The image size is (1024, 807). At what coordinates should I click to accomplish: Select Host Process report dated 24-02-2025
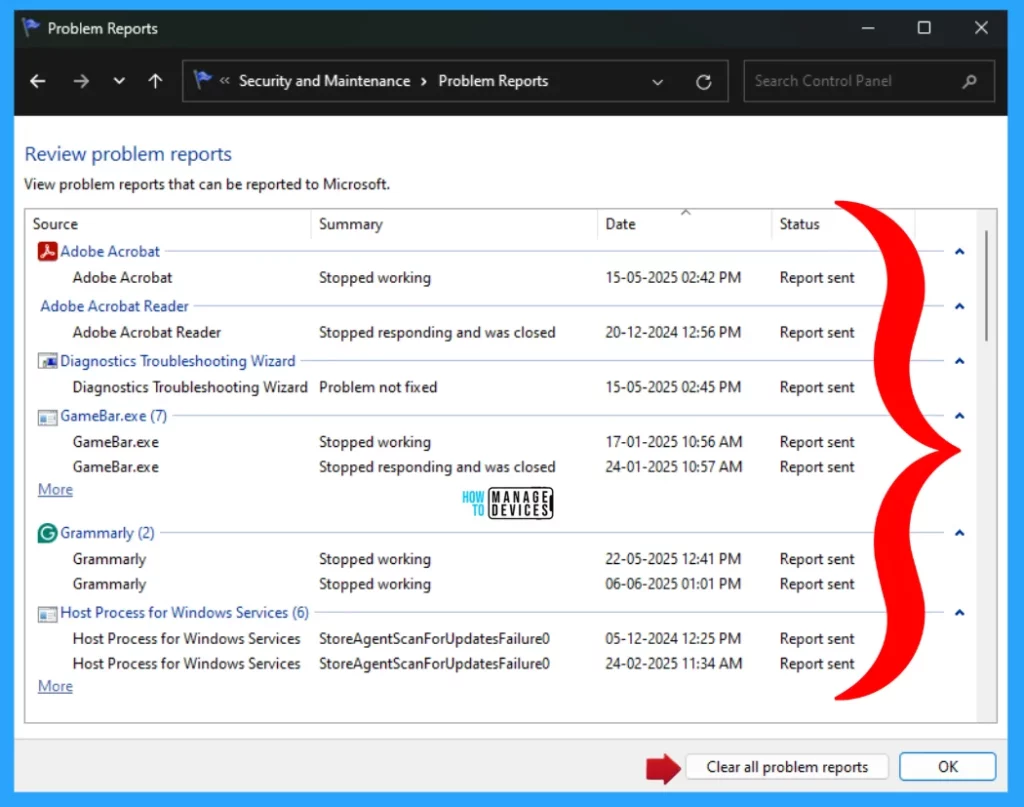464,663
